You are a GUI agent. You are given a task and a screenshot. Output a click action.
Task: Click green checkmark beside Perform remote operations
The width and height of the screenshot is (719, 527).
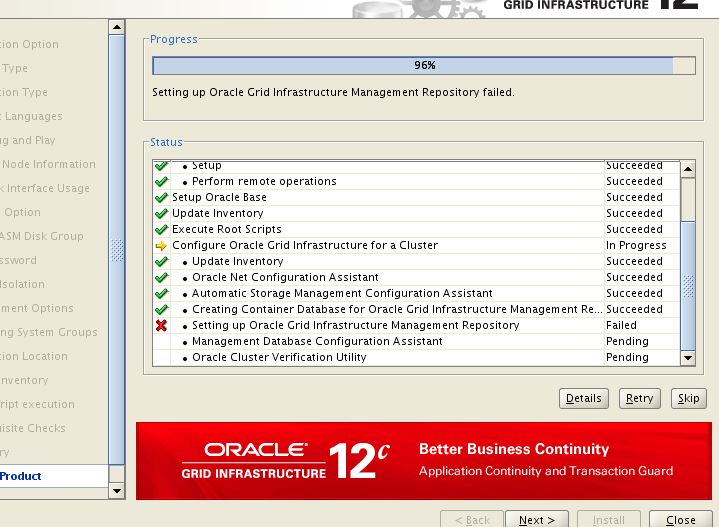coord(161,182)
